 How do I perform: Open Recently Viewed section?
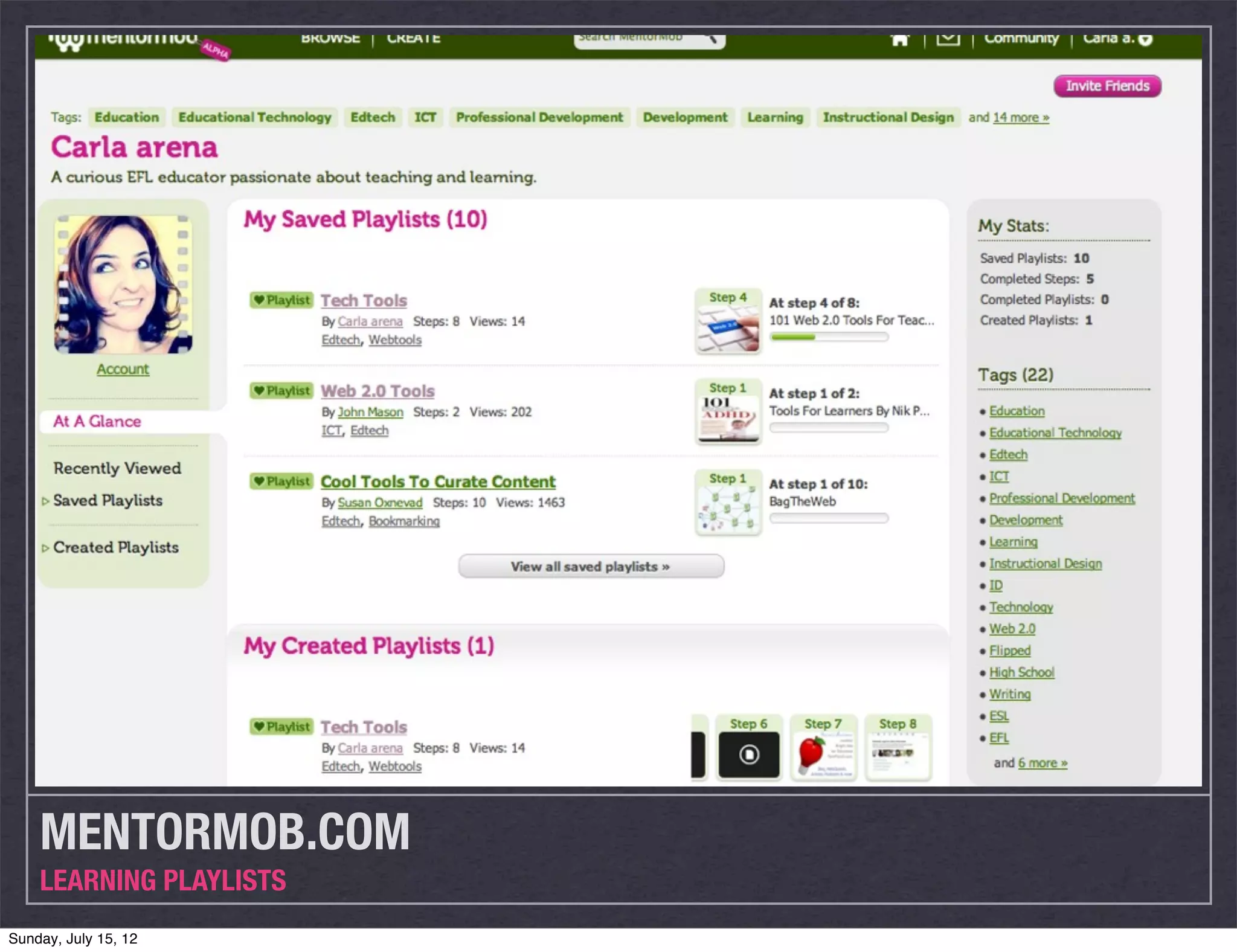click(117, 468)
